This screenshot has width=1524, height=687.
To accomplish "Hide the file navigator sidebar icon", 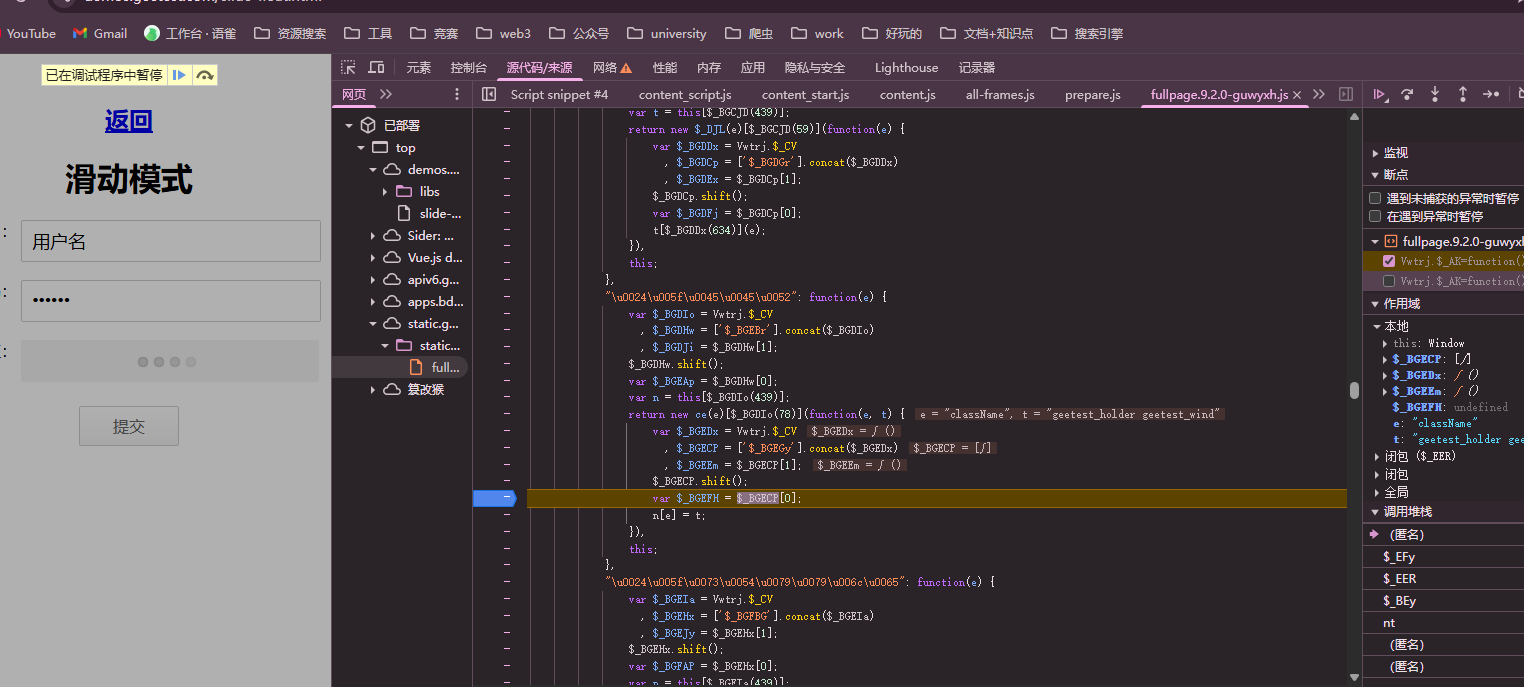I will coord(489,94).
